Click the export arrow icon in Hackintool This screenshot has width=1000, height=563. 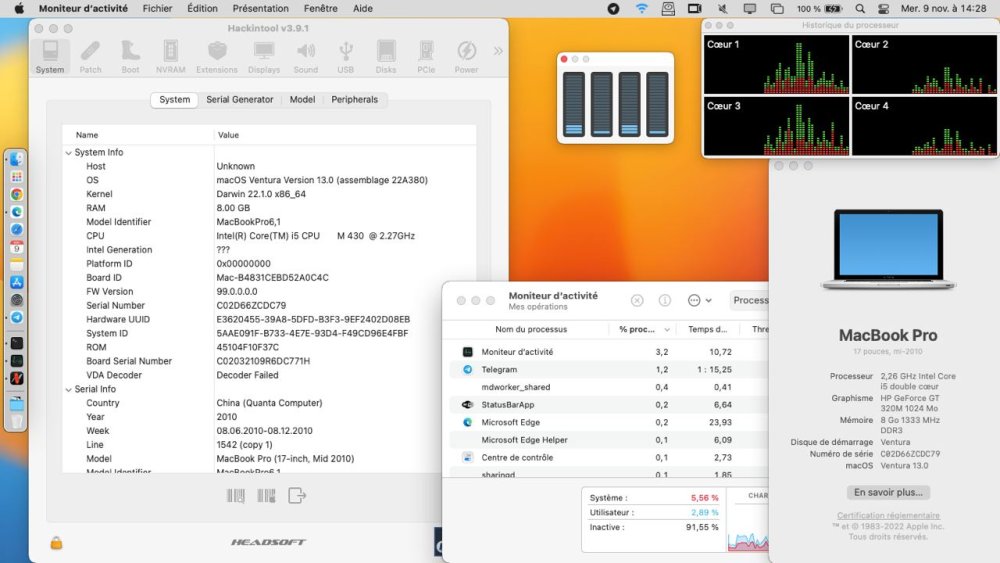297,495
